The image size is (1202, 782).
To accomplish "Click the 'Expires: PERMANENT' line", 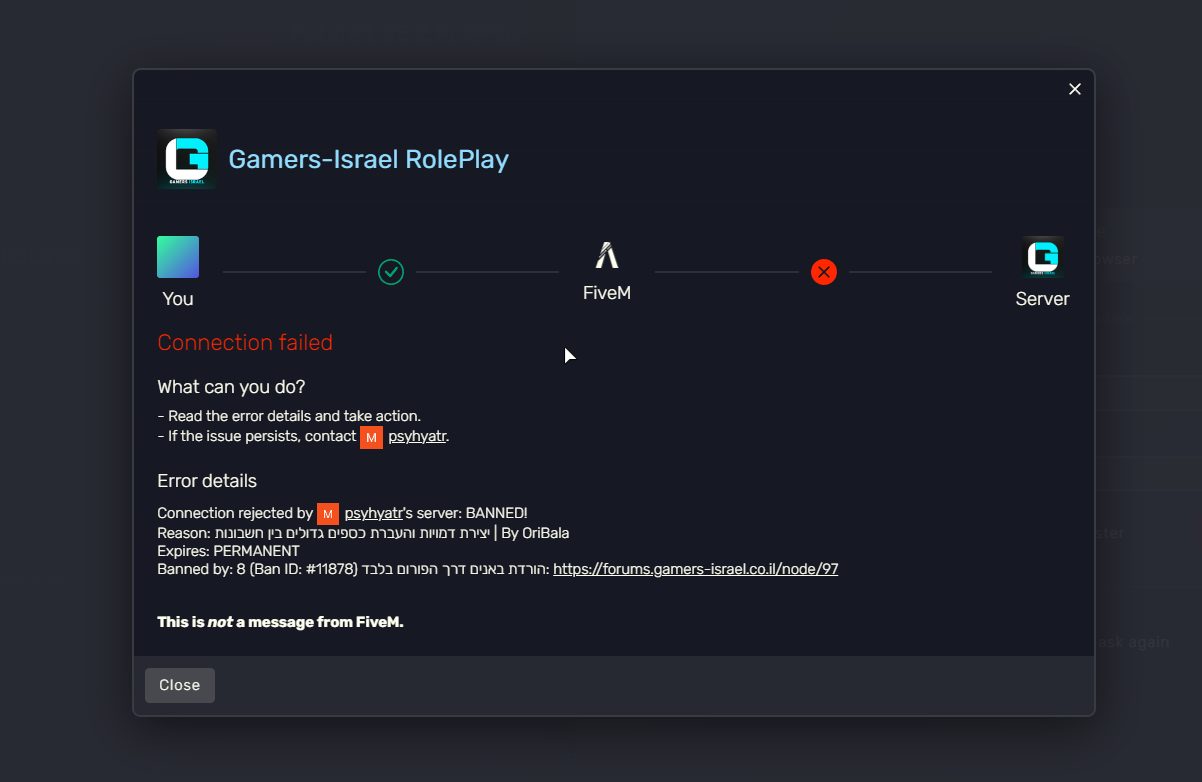I will coord(228,551).
